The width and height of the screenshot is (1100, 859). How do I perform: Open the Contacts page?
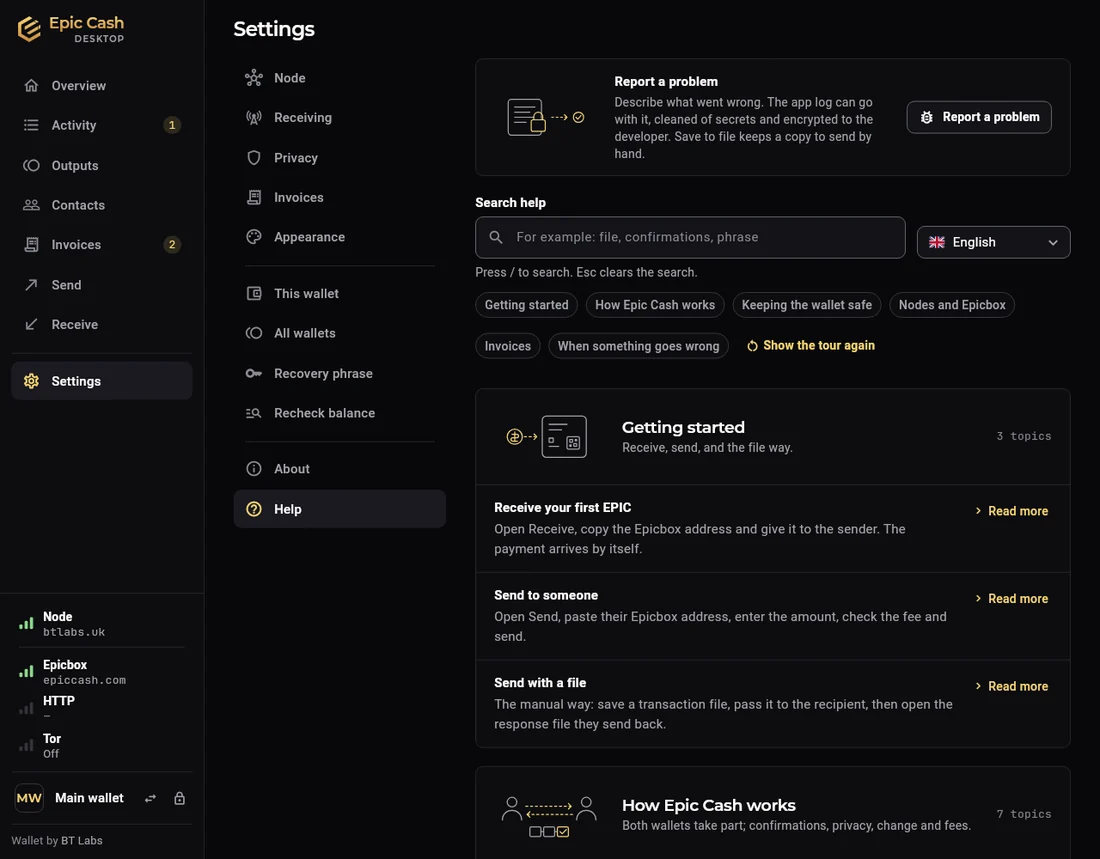point(102,205)
